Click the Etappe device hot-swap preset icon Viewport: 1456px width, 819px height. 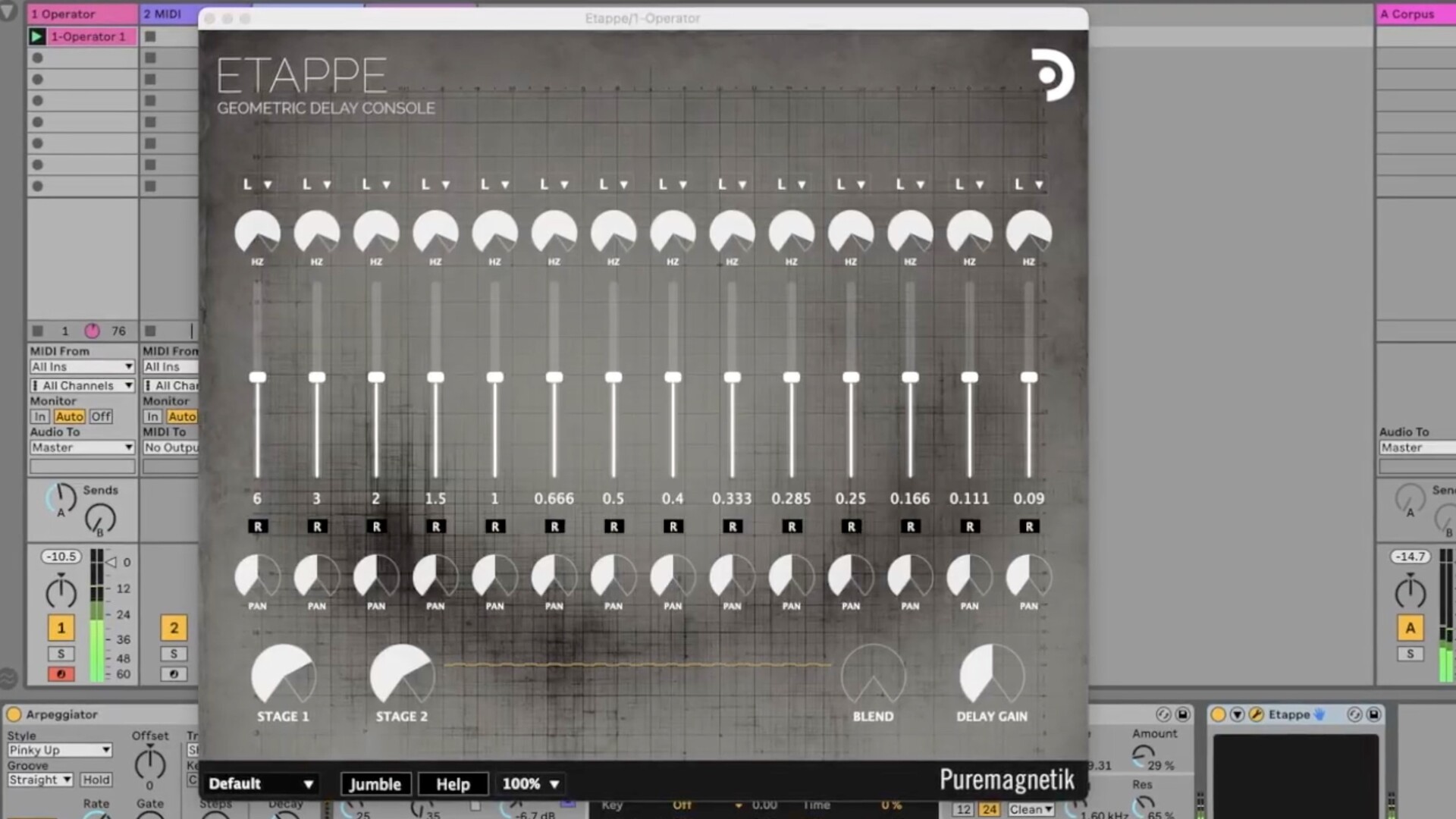(1354, 714)
